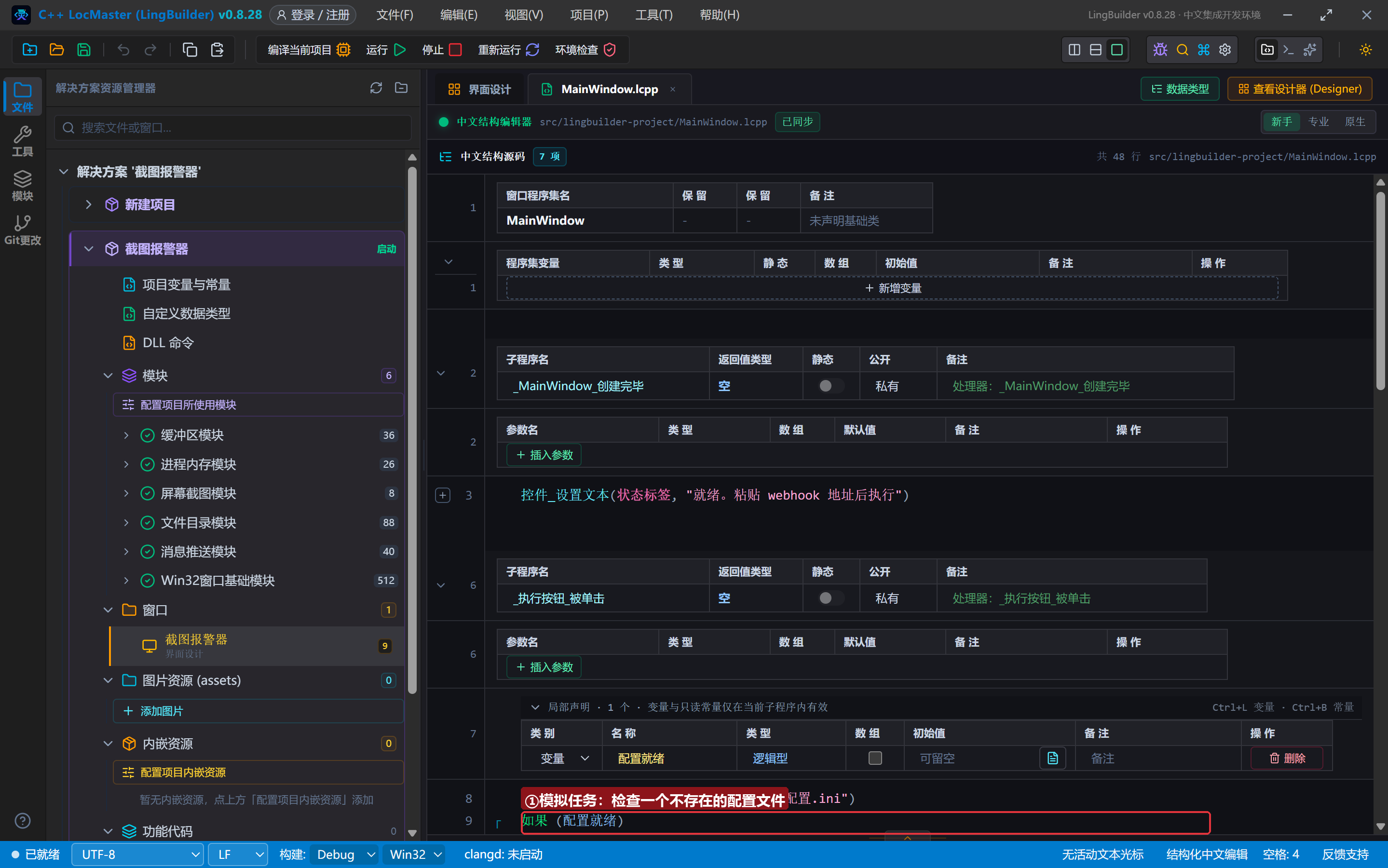1388x868 pixels.
Task: Toggle the sun theme icon
Action: click(x=1366, y=50)
